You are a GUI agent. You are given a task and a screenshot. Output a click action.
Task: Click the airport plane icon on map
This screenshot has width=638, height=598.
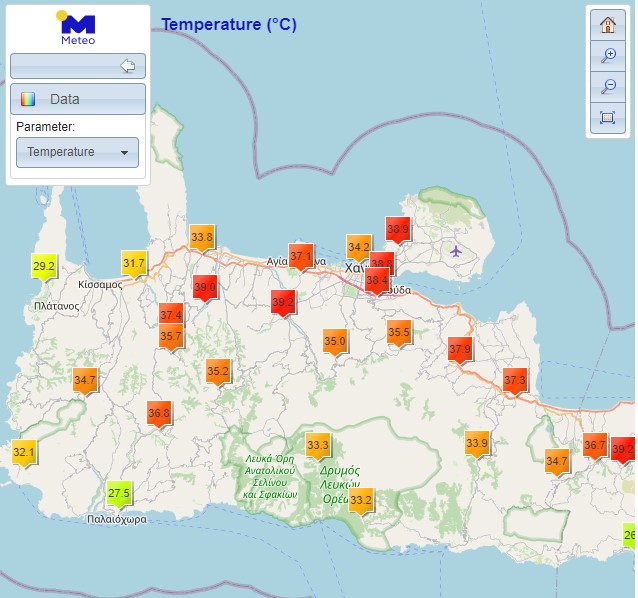457,249
